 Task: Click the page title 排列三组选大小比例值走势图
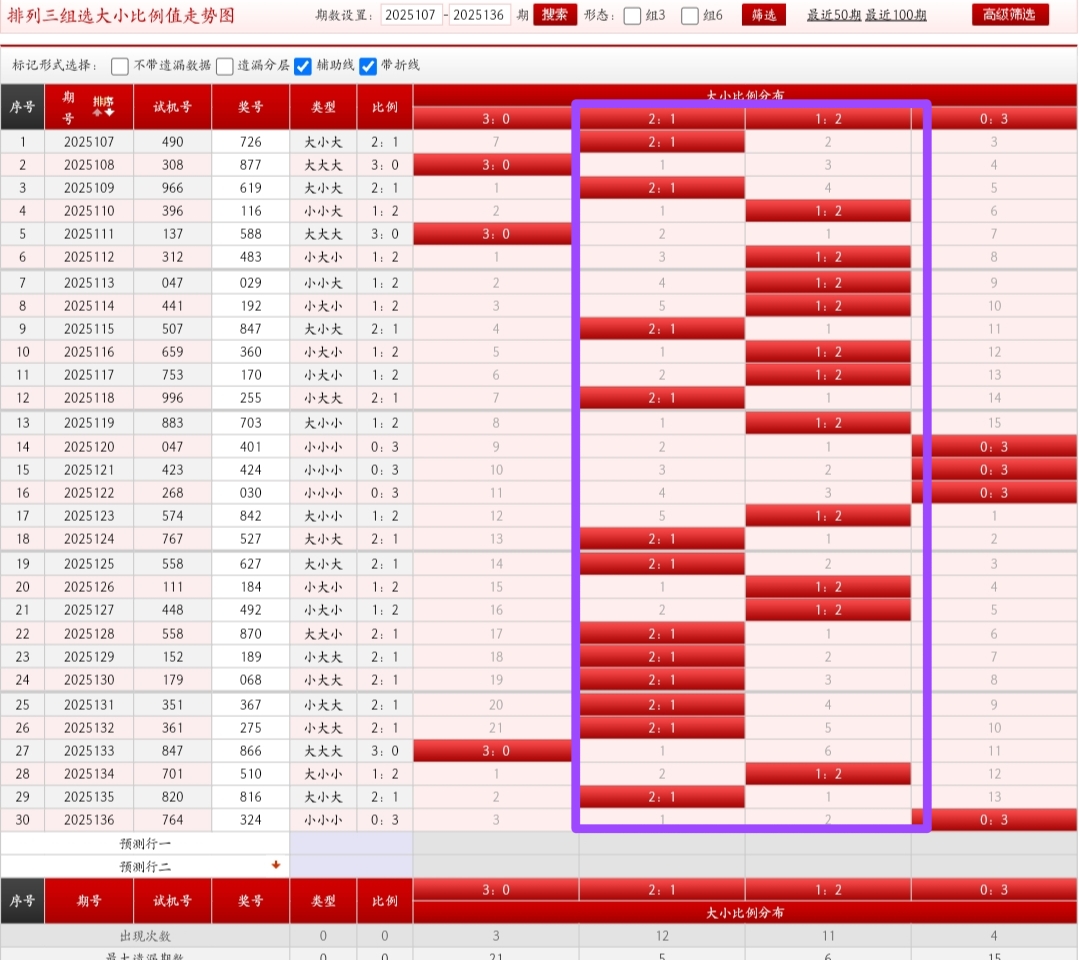point(121,15)
